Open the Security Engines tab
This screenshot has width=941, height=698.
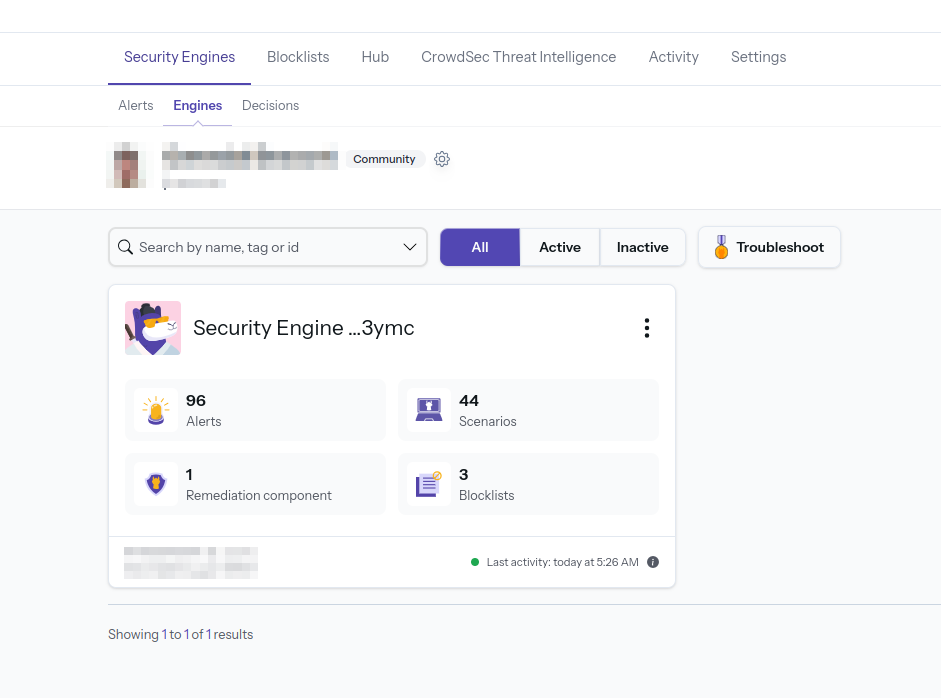point(179,57)
